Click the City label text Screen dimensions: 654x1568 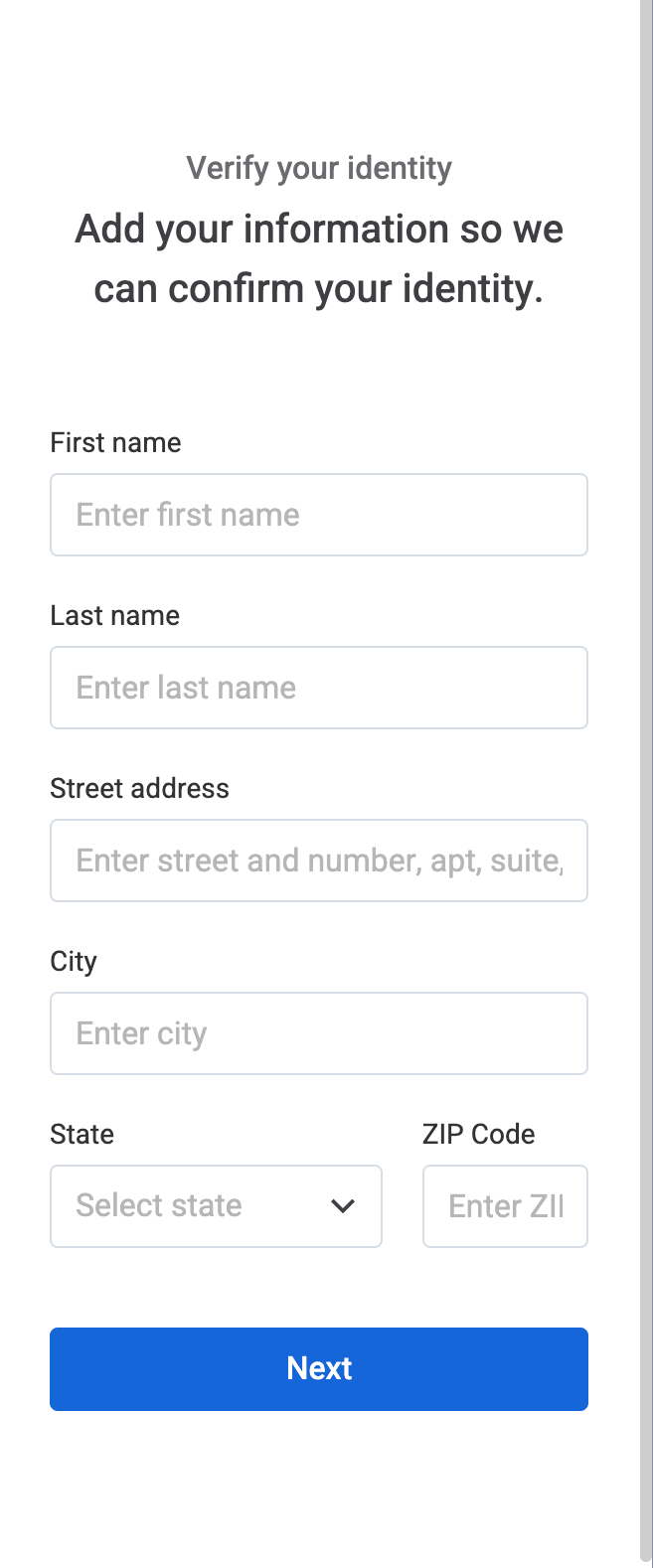tap(74, 962)
